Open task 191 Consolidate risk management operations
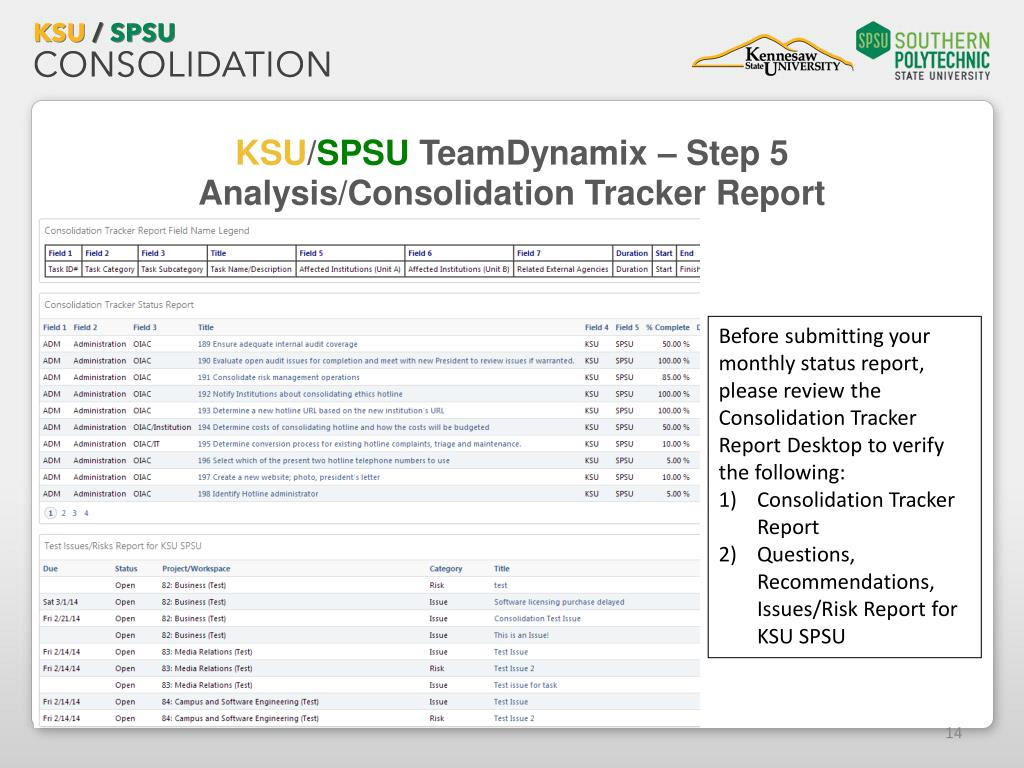The image size is (1024, 768). (278, 377)
